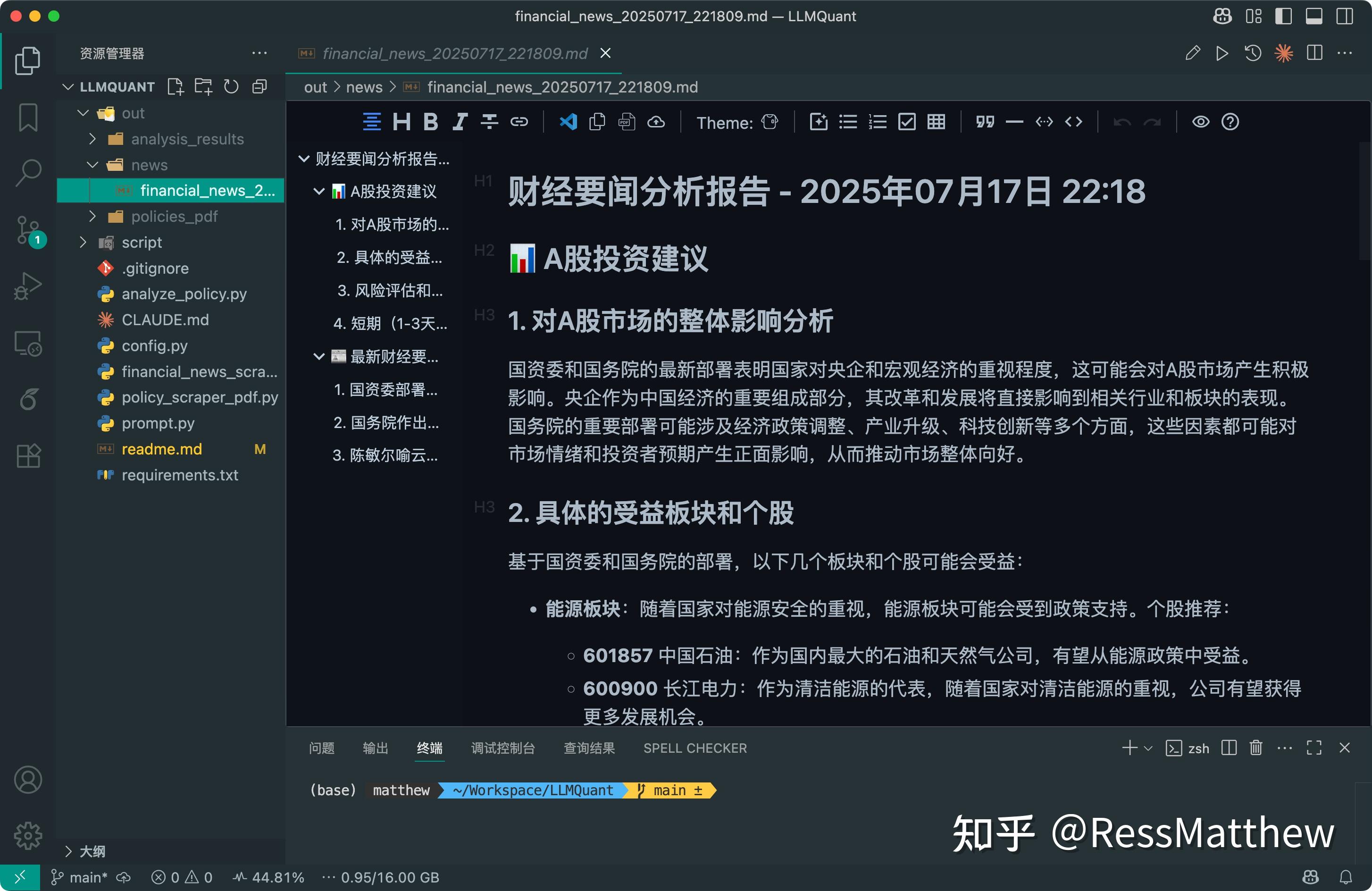This screenshot has width=1372, height=891.
Task: Open Source Control in activity bar
Action: pyautogui.click(x=28, y=230)
